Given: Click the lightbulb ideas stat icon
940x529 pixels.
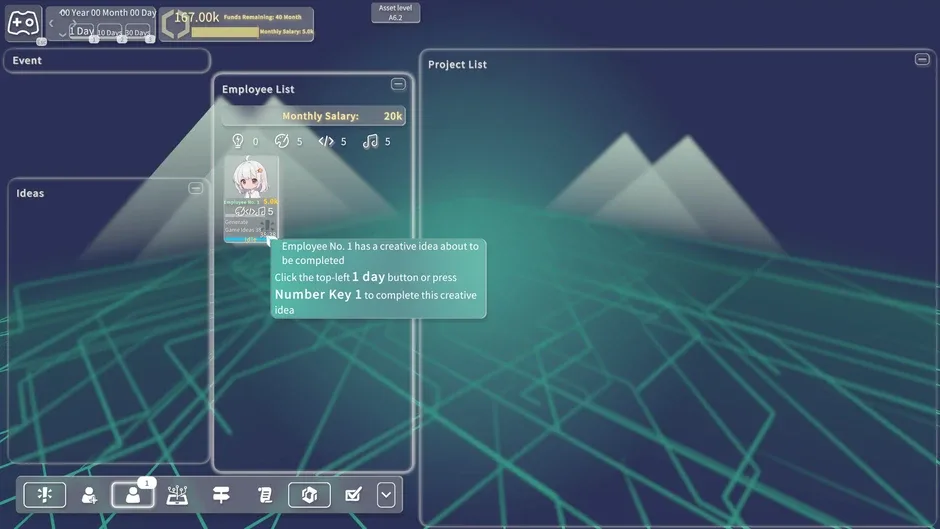Looking at the screenshot, I should (238, 141).
